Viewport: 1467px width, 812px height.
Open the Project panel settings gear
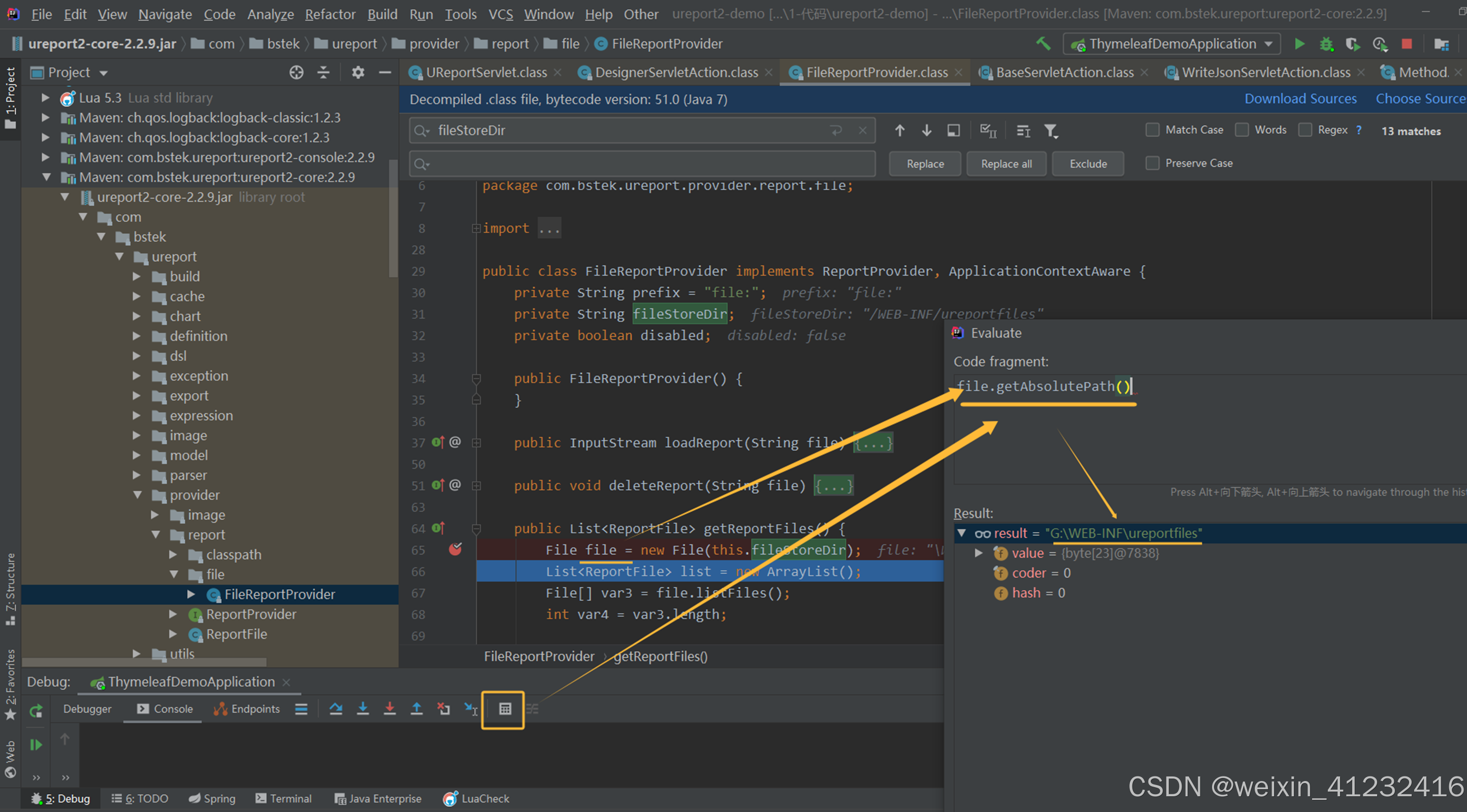pyautogui.click(x=357, y=72)
